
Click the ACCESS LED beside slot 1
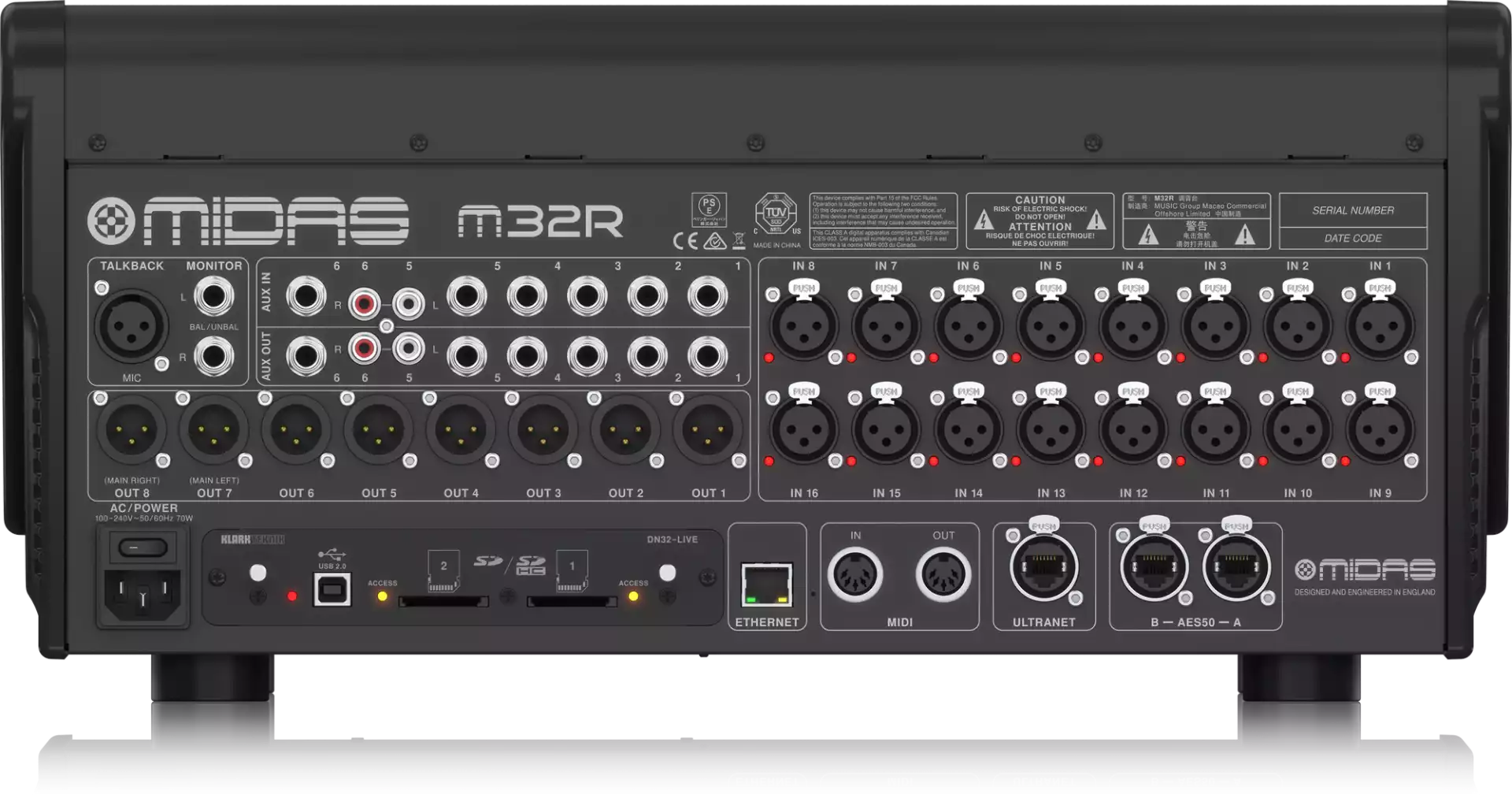(x=633, y=596)
